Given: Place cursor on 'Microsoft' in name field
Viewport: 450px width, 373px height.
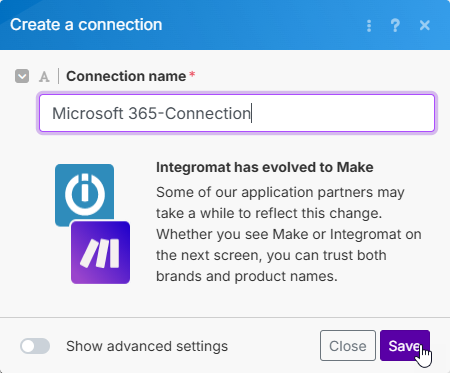Looking at the screenshot, I should coord(88,113).
